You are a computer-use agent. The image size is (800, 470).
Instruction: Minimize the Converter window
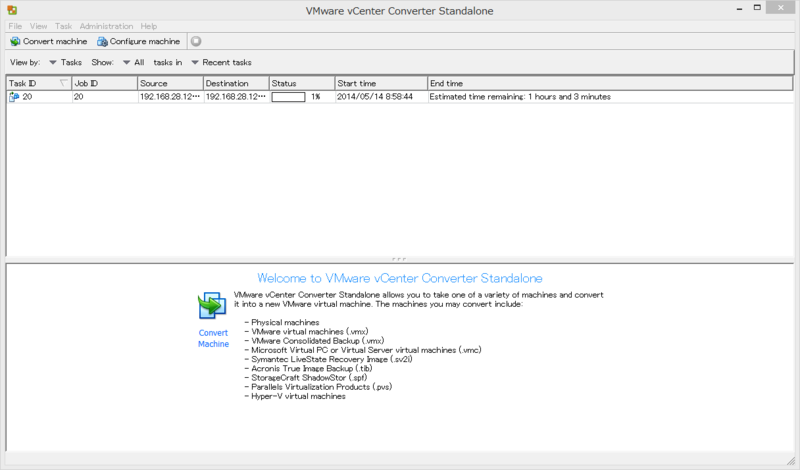click(x=739, y=9)
